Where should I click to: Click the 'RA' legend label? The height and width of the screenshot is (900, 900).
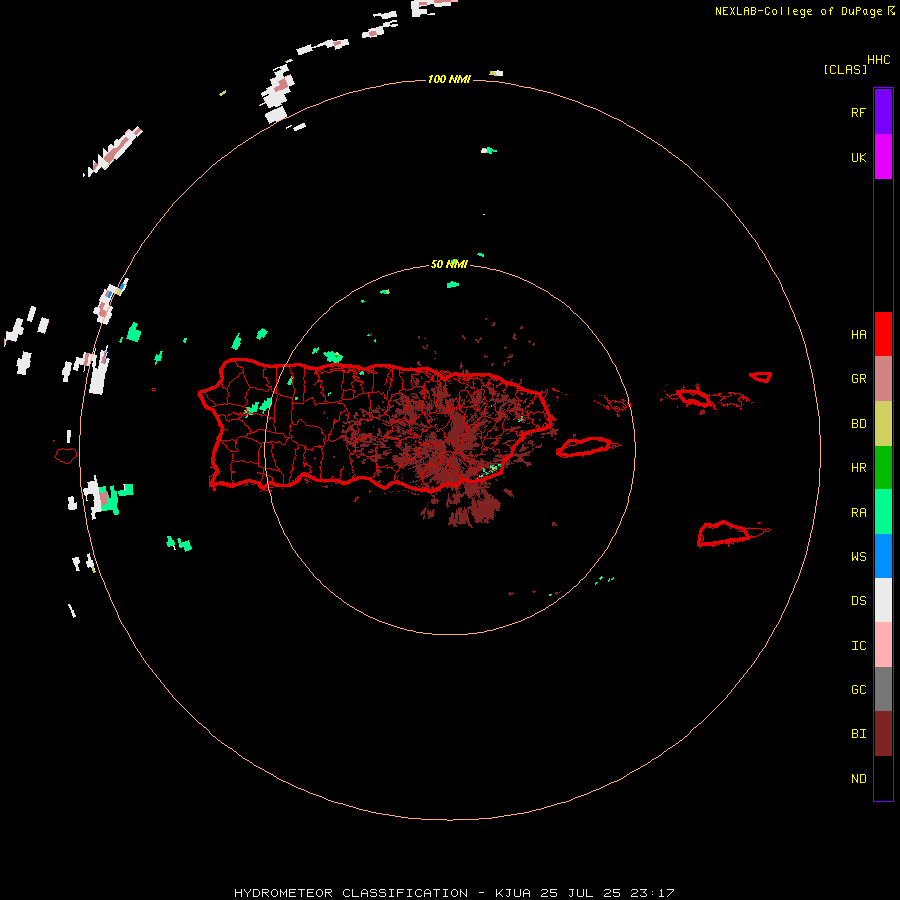(858, 513)
